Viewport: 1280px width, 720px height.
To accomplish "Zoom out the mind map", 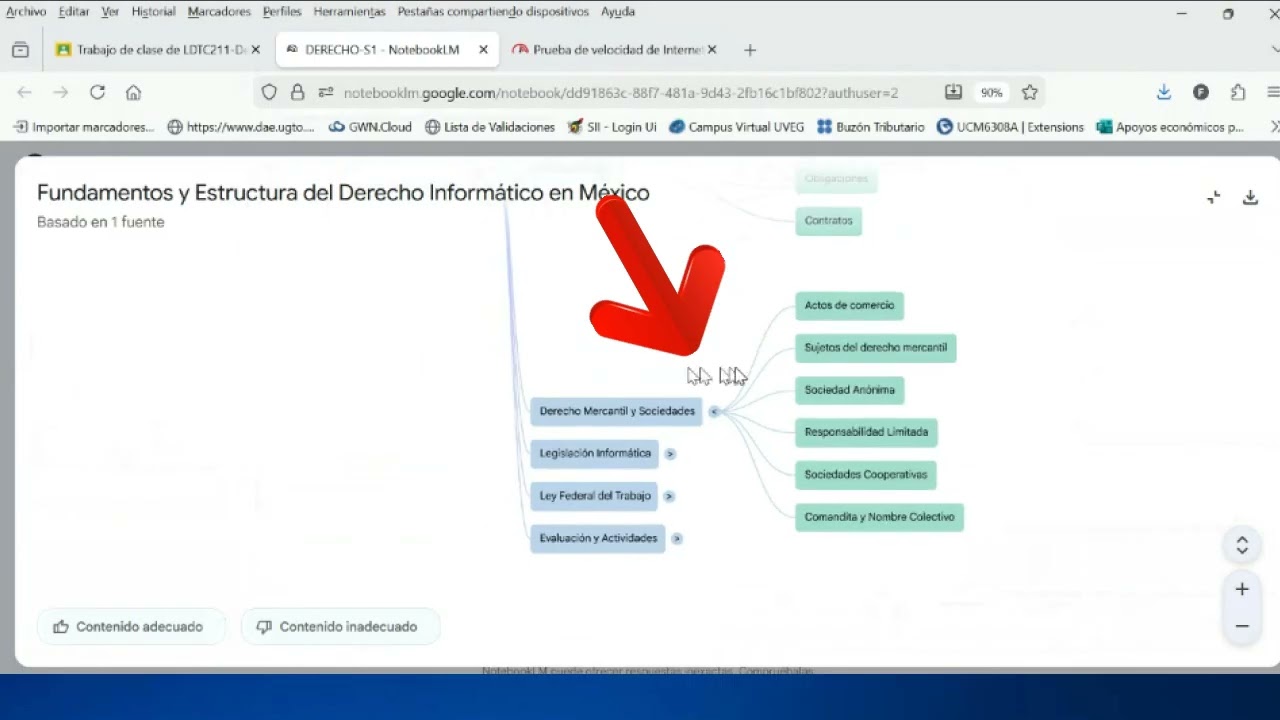I will click(x=1242, y=627).
